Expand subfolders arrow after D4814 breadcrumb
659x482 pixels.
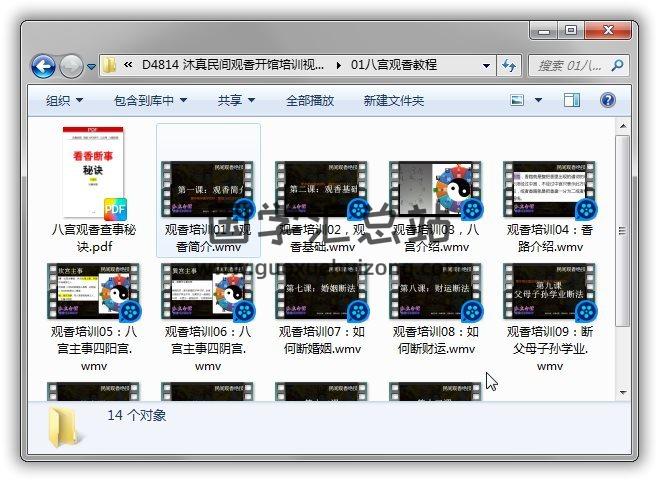click(x=339, y=66)
